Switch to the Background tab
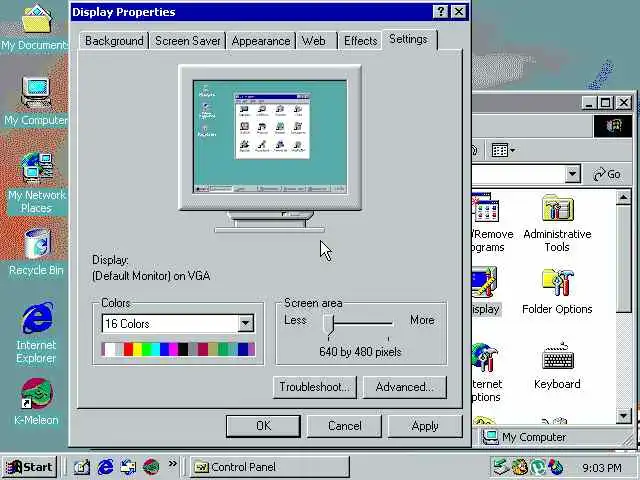This screenshot has height=480, width=640. [x=114, y=41]
